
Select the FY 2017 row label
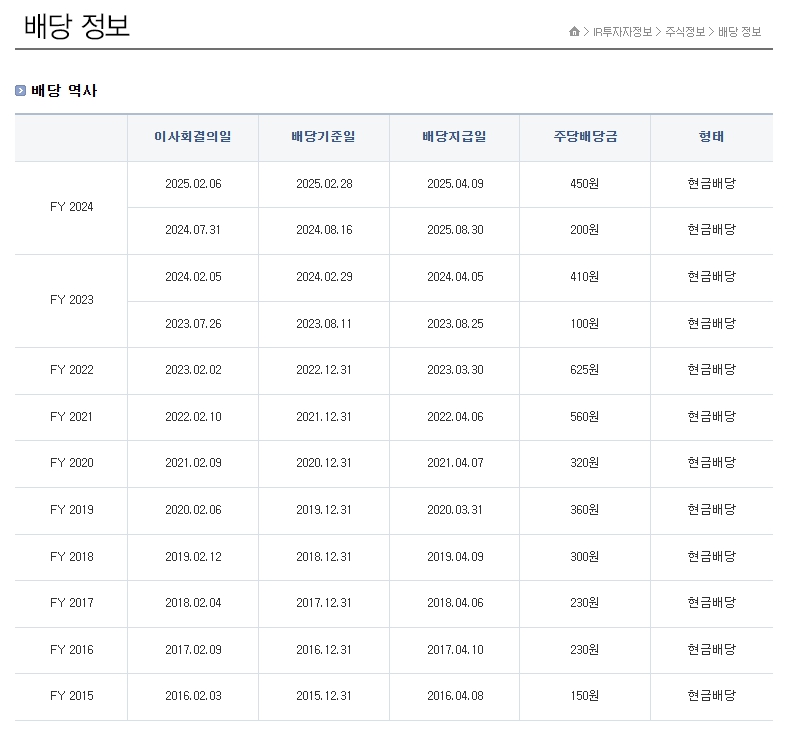(71, 603)
